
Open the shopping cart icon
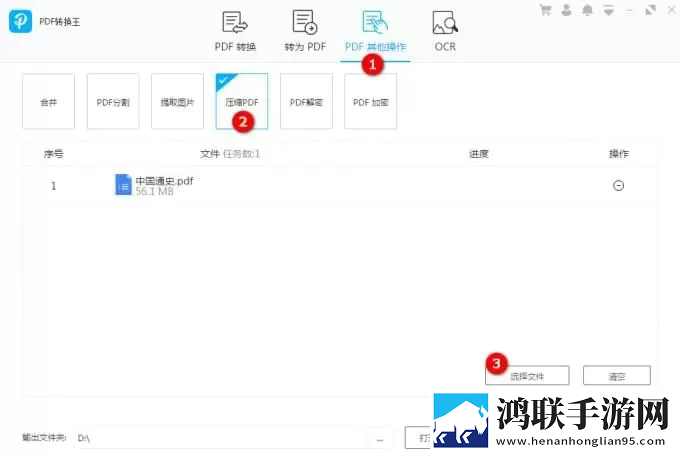546,10
